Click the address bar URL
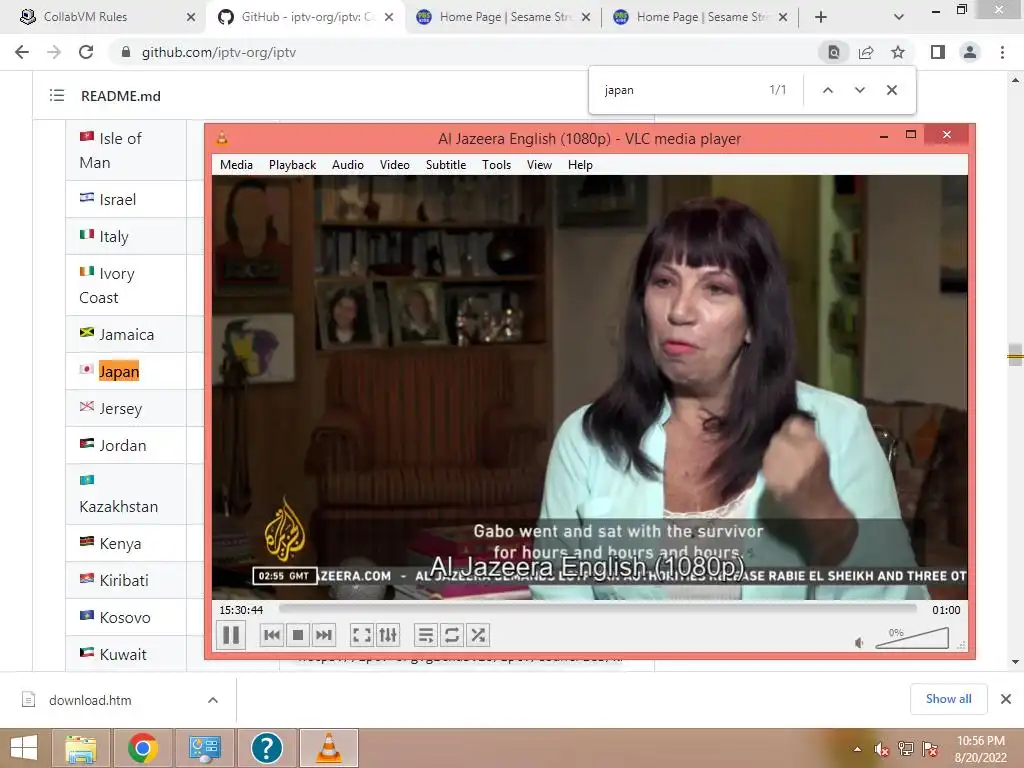Image resolution: width=1024 pixels, height=768 pixels. coord(219,52)
